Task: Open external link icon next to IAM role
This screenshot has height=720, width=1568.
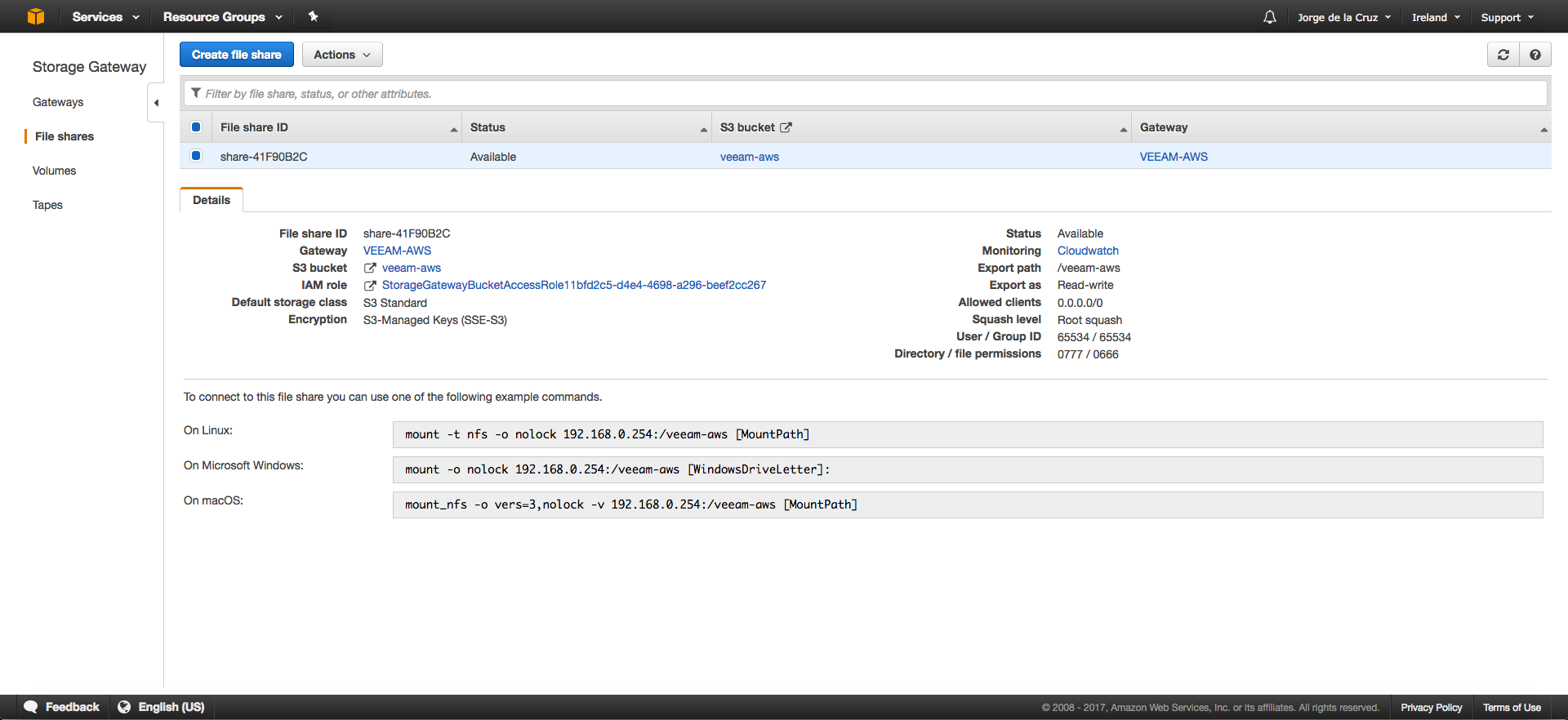Action: click(370, 286)
